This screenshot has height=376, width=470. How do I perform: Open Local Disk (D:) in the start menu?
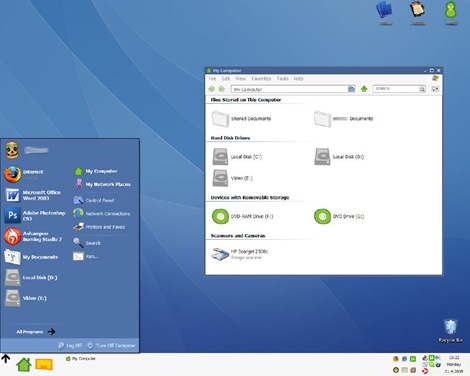click(x=31, y=278)
